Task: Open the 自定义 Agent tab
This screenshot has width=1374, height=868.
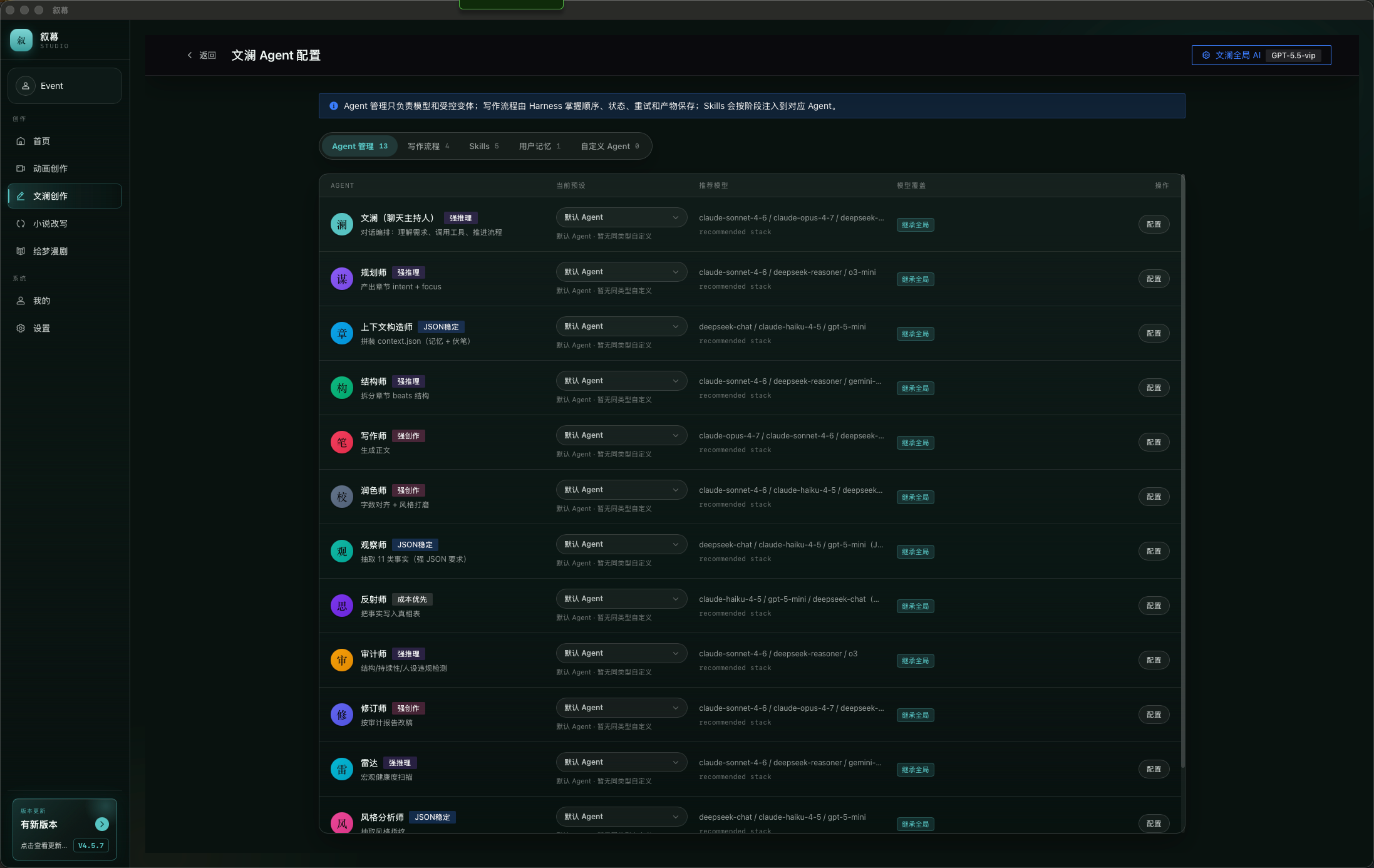Action: click(x=610, y=146)
